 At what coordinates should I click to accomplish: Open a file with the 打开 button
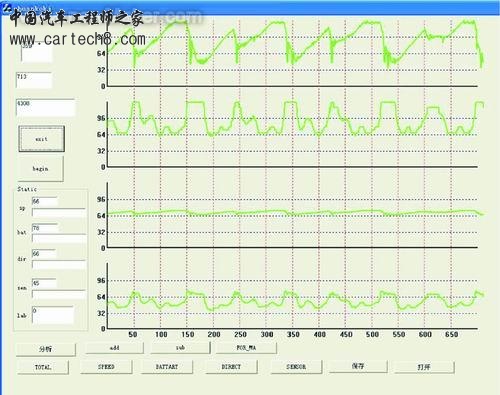click(424, 367)
